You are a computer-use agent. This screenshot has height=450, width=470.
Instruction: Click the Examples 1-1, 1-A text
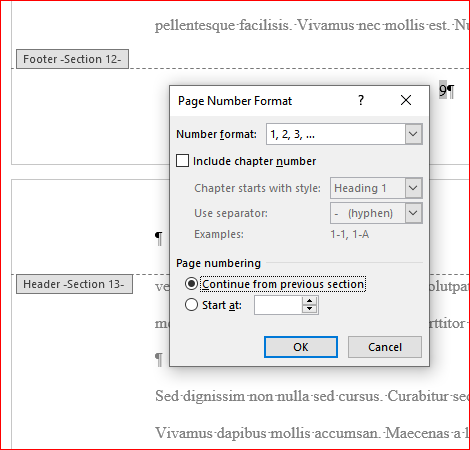350,234
